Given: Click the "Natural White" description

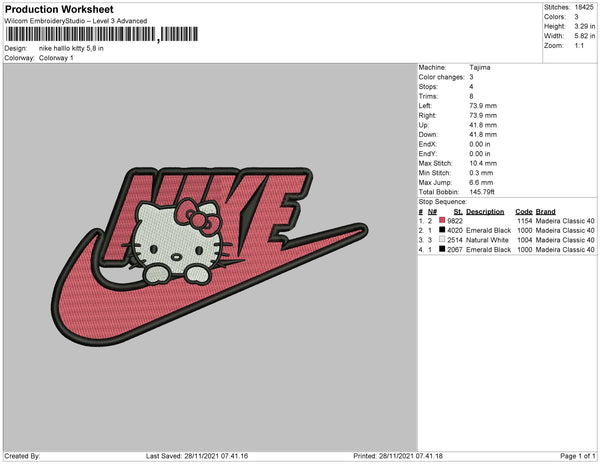Looking at the screenshot, I should 487,240.
